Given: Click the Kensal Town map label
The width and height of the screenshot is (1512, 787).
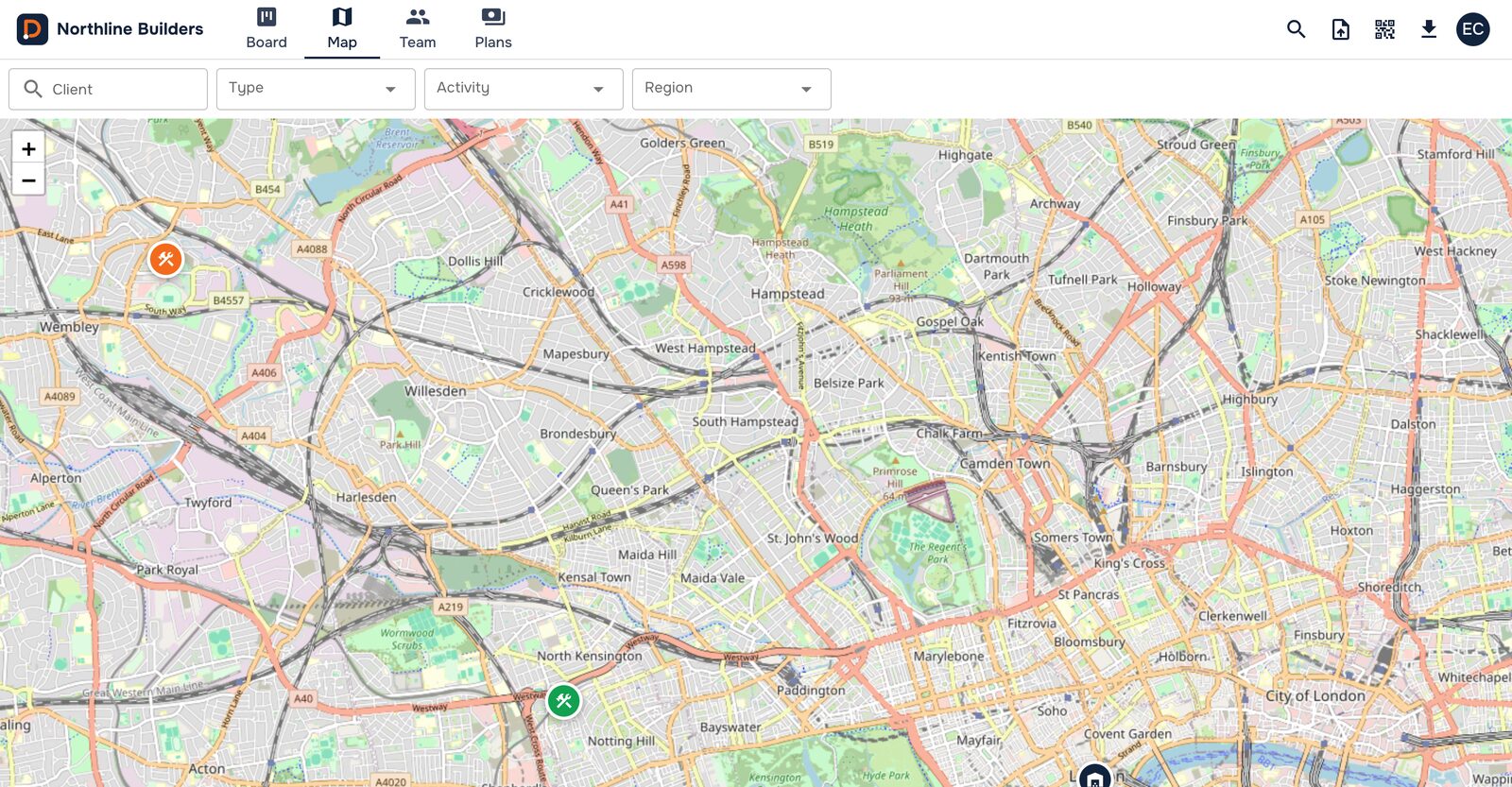Looking at the screenshot, I should (x=594, y=577).
